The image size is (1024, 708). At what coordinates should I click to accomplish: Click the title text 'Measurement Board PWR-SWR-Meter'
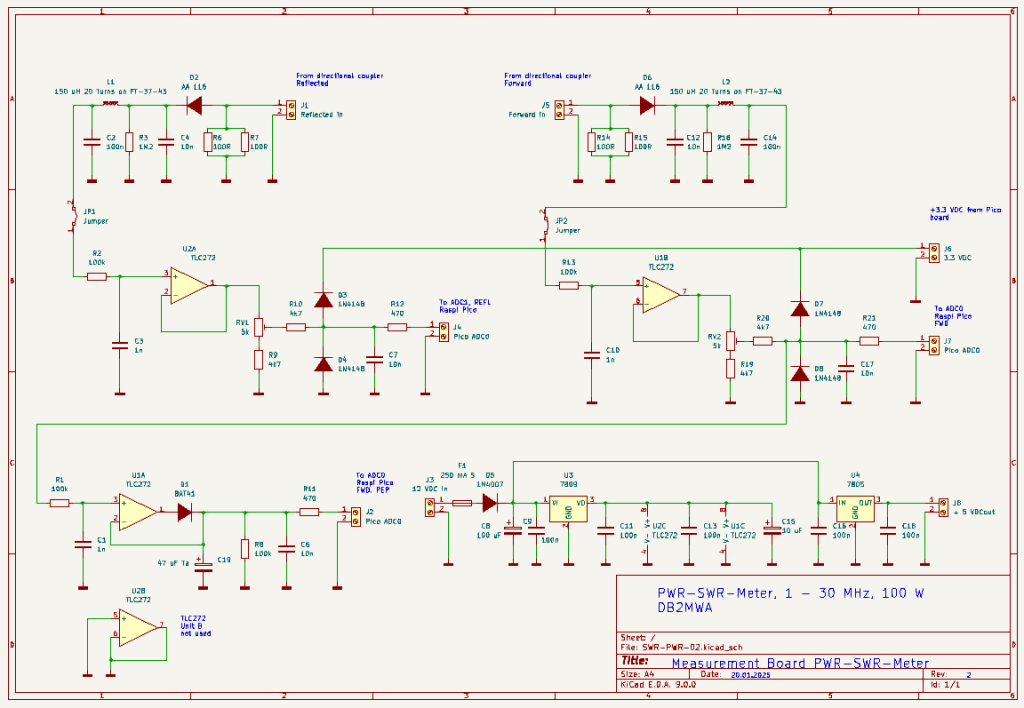click(x=800, y=663)
